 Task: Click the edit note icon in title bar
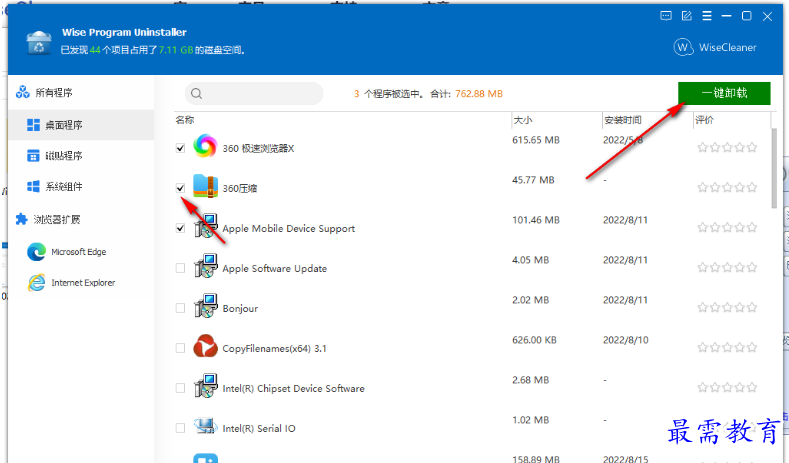pos(686,16)
